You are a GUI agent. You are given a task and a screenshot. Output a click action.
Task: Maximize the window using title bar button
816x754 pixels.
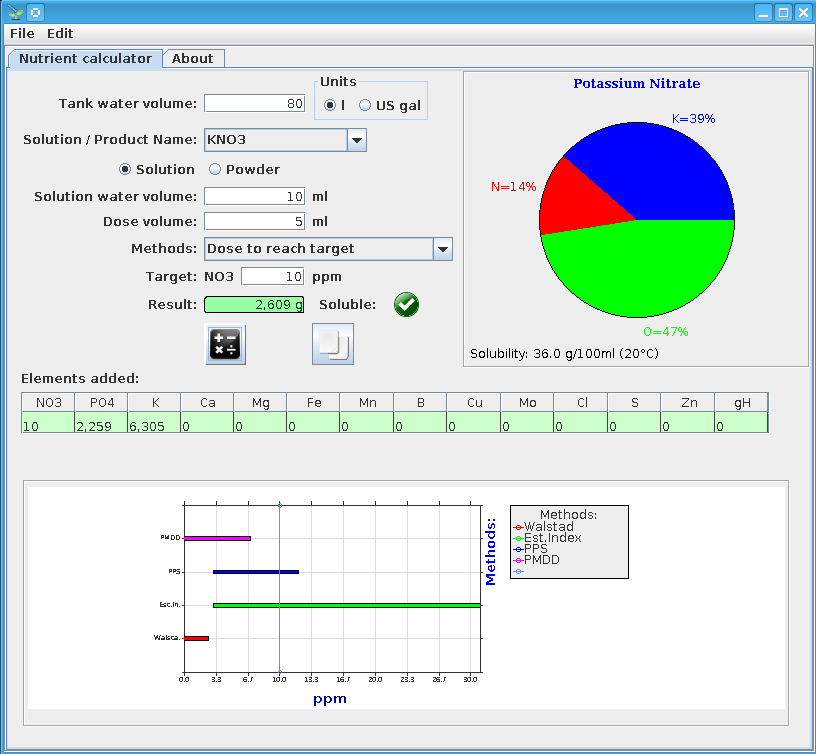pyautogui.click(x=784, y=13)
